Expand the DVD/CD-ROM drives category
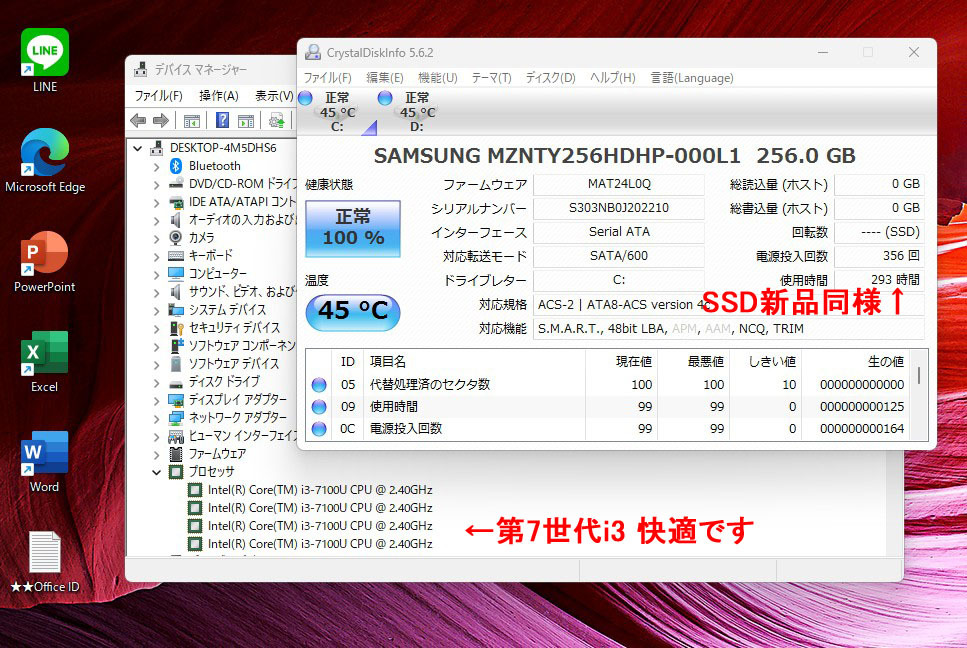This screenshot has width=967, height=648. (156, 184)
